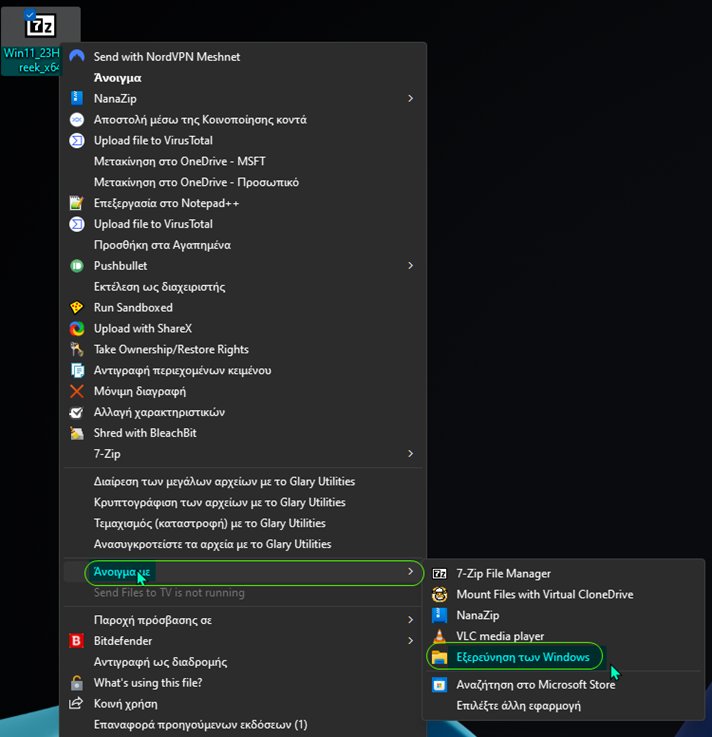Click the Virtual CloneDrive icon

(x=439, y=594)
